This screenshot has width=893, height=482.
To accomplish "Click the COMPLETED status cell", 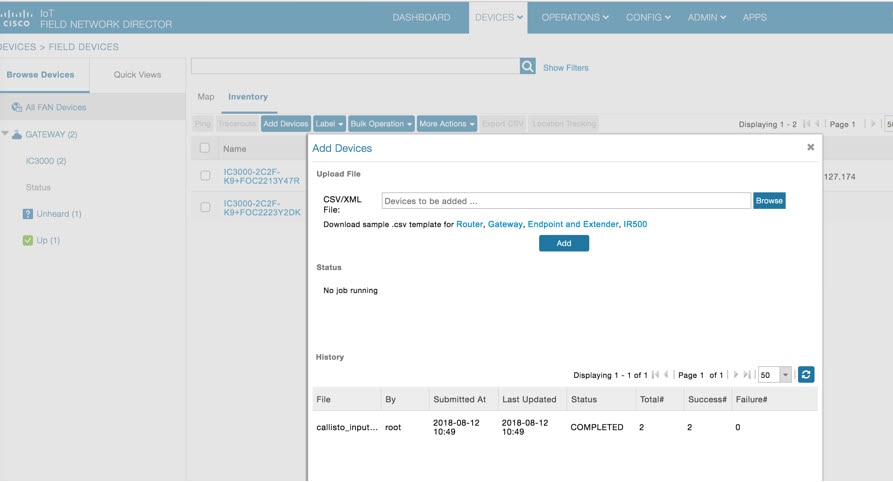I will 597,427.
